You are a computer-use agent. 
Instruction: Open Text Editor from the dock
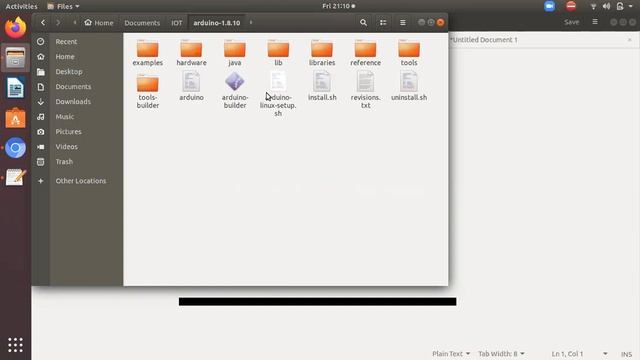(x=15, y=178)
